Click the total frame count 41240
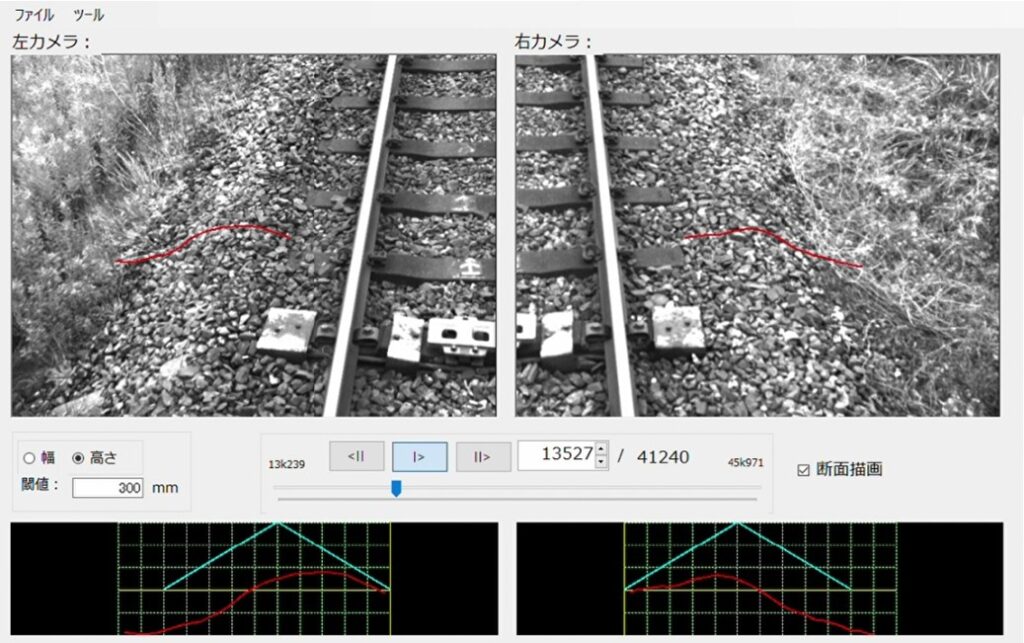1024x643 pixels. (663, 456)
